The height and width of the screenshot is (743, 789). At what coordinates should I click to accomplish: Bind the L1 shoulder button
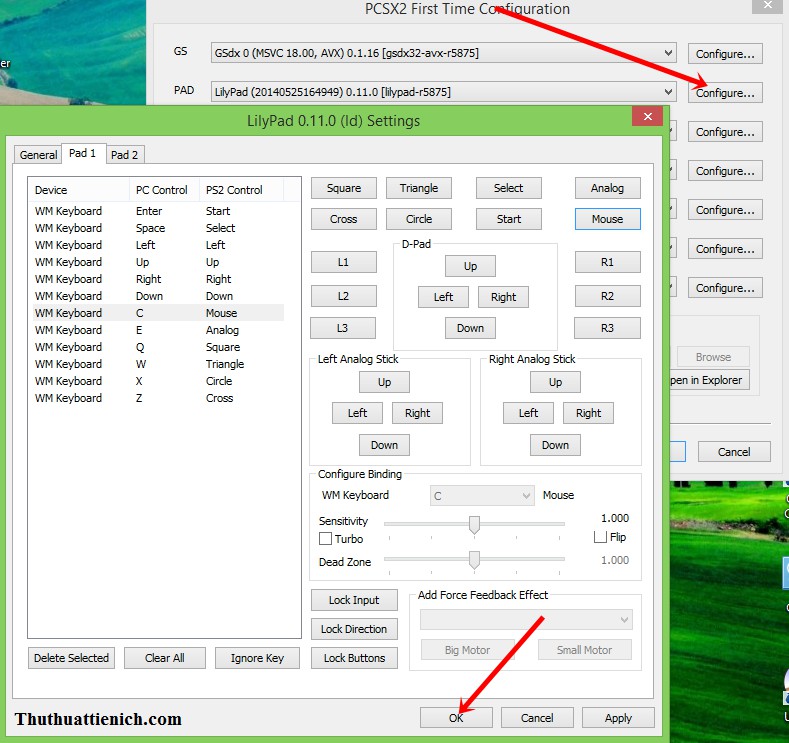(x=344, y=262)
